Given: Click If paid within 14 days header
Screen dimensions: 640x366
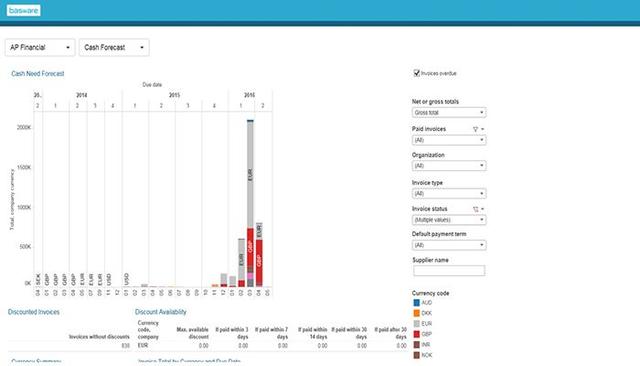Looking at the screenshot, I should 313,333.
